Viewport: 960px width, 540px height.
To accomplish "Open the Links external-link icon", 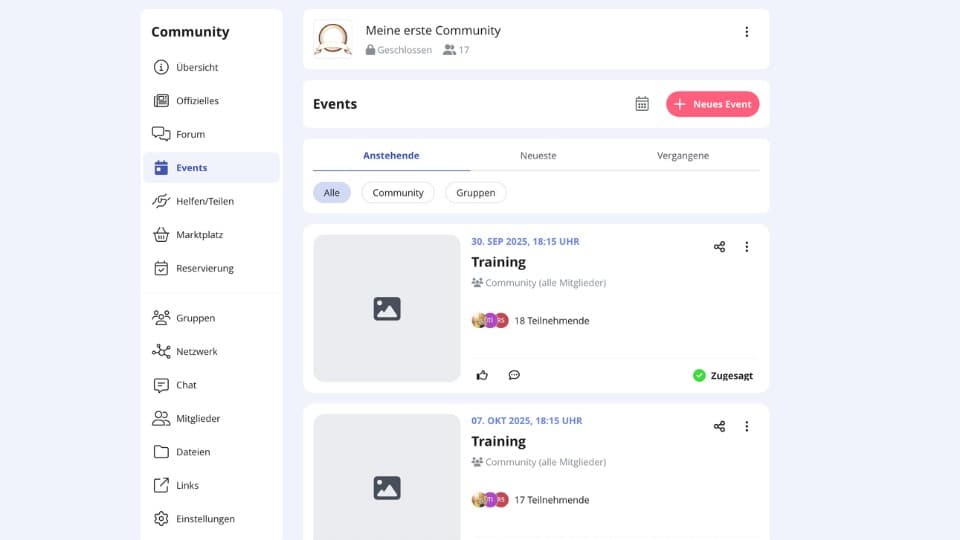I will (161, 486).
